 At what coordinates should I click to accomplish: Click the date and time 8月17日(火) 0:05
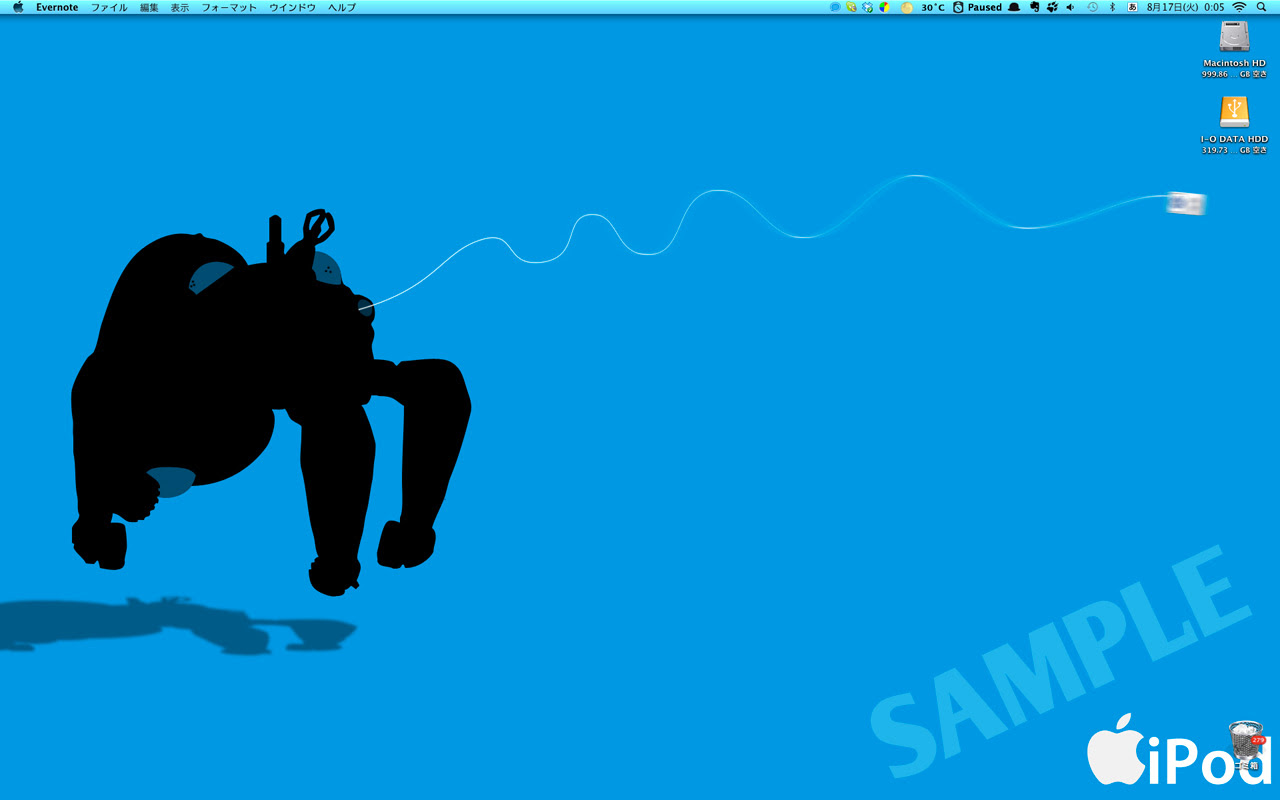pos(1185,7)
